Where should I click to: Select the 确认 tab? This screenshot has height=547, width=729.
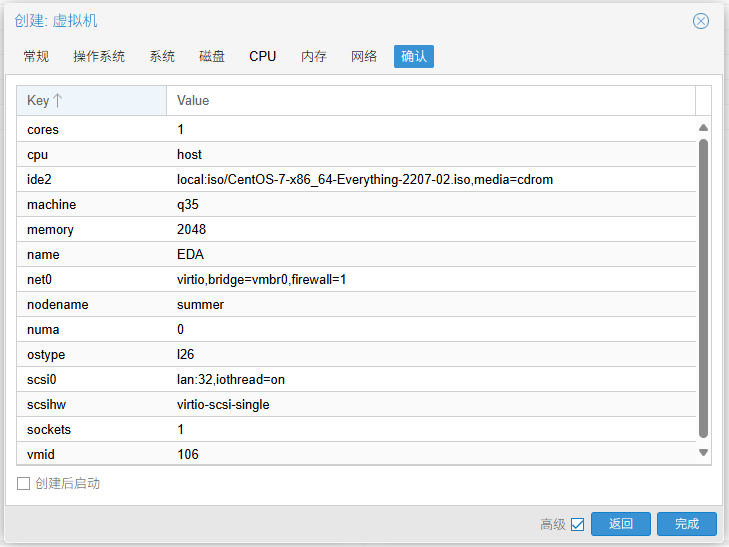[x=414, y=56]
